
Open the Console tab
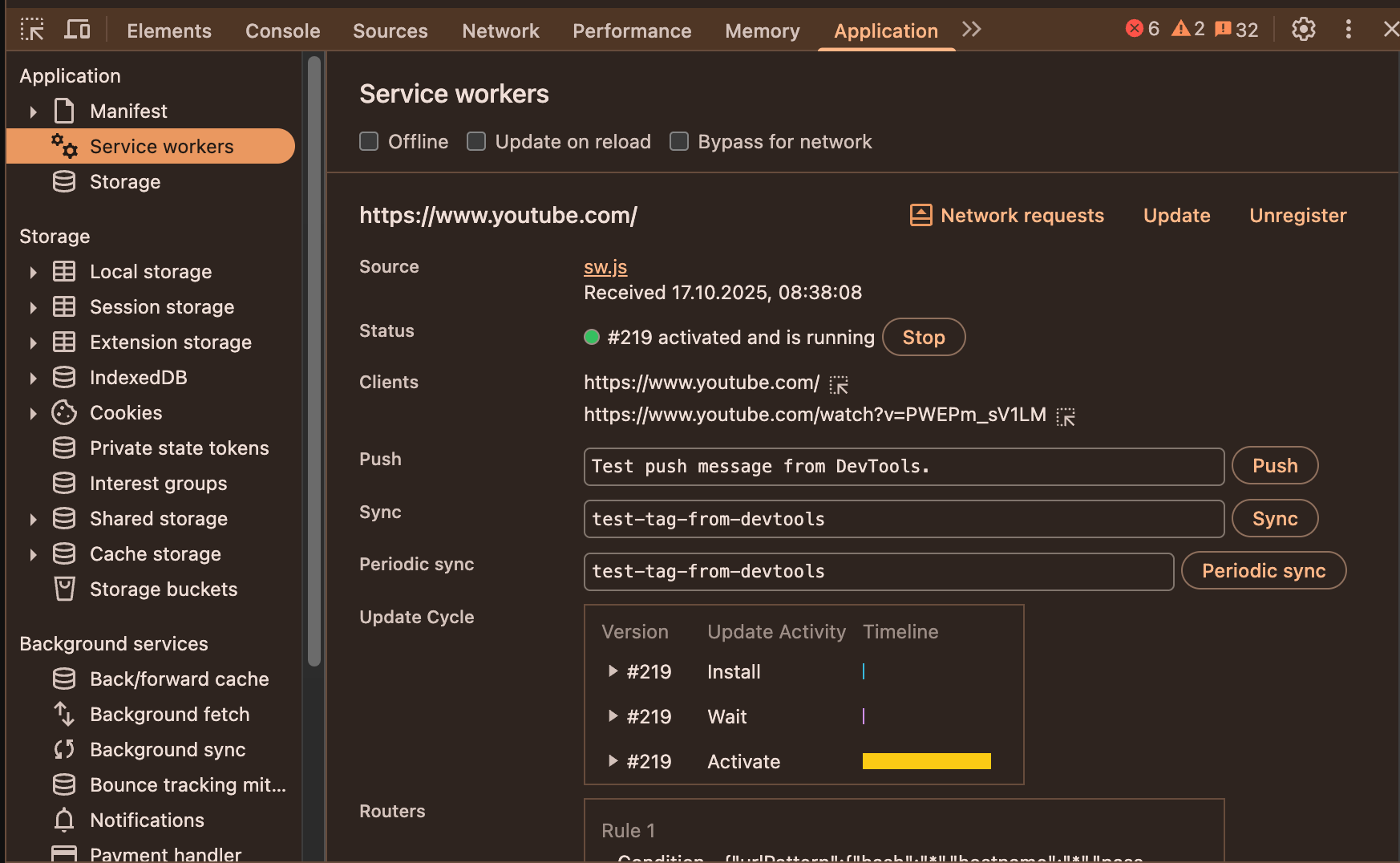point(282,30)
